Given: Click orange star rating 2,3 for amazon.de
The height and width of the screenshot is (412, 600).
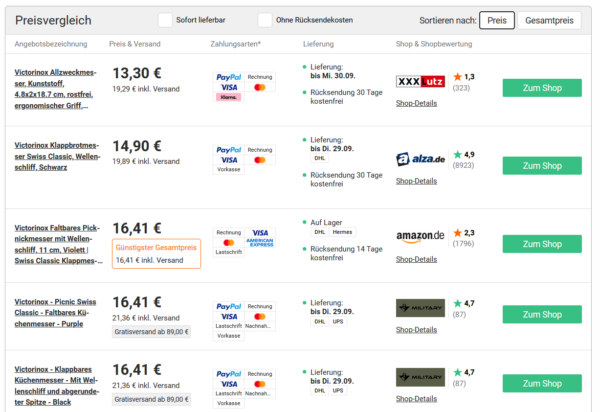Looking at the screenshot, I should tap(463, 233).
